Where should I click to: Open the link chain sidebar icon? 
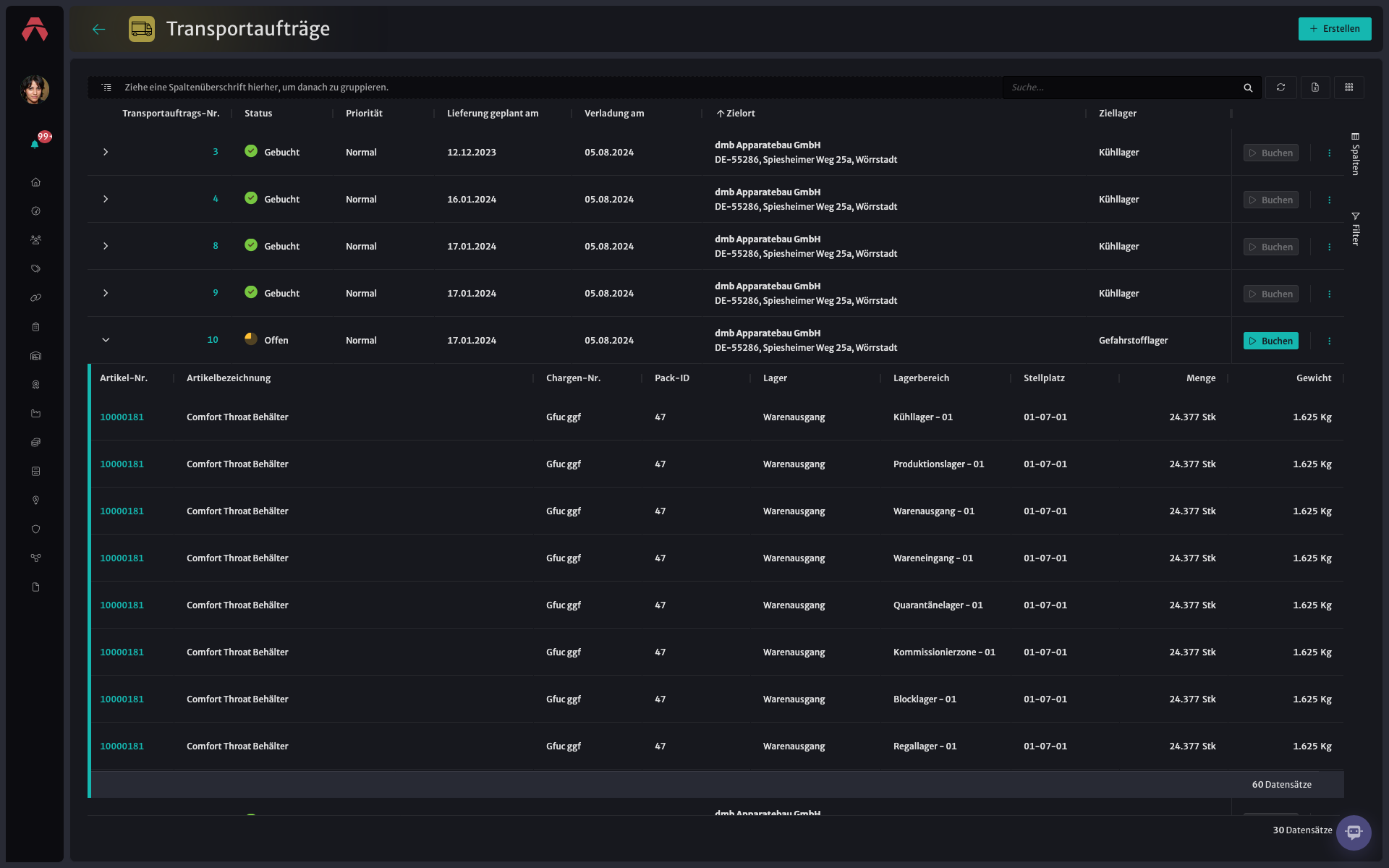point(35,298)
